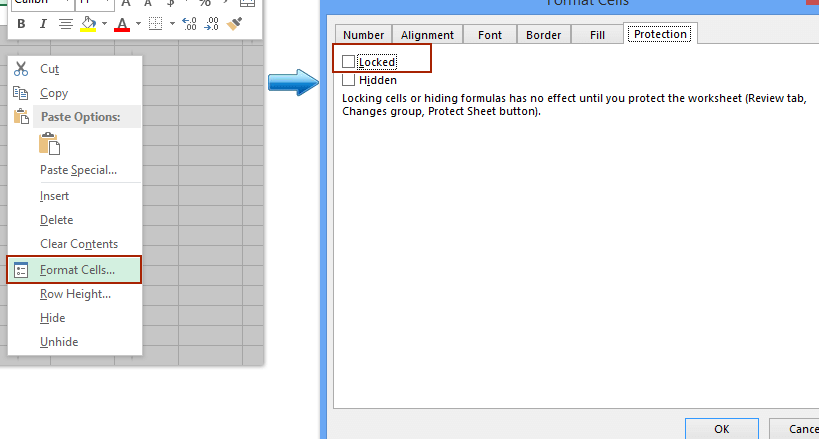Expand the borders dropdown arrow
This screenshot has width=819, height=439.
click(172, 24)
